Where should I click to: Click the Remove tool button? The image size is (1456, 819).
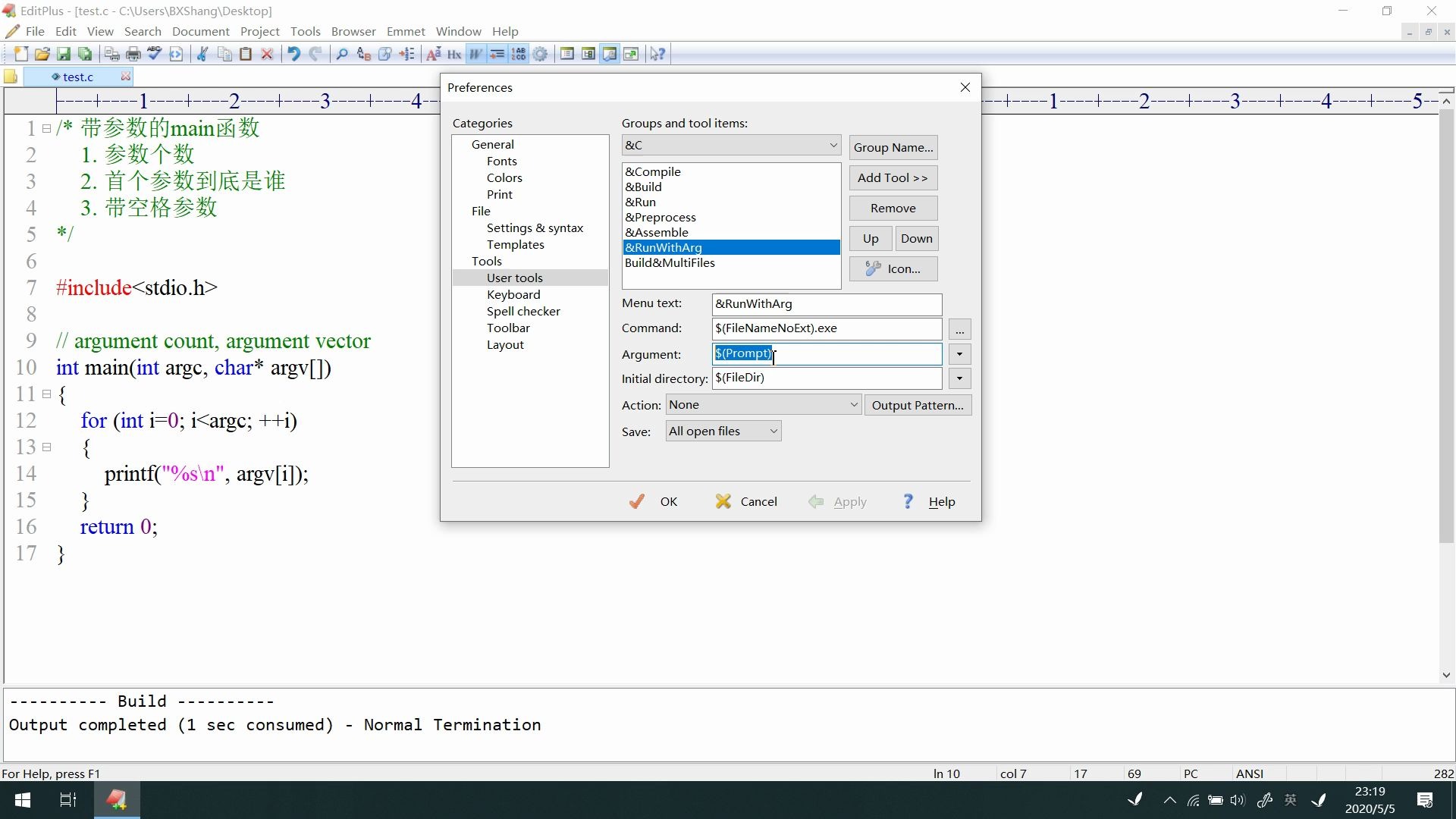(x=893, y=208)
